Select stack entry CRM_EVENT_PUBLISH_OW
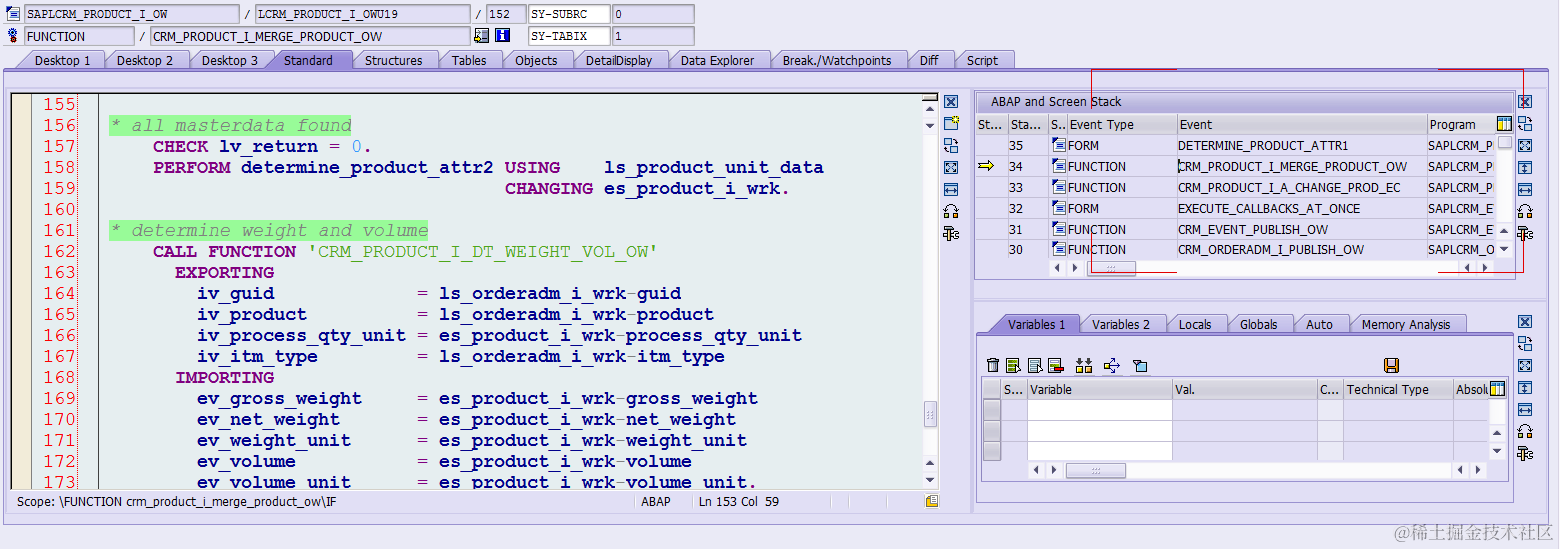1560x549 pixels. point(1301,229)
